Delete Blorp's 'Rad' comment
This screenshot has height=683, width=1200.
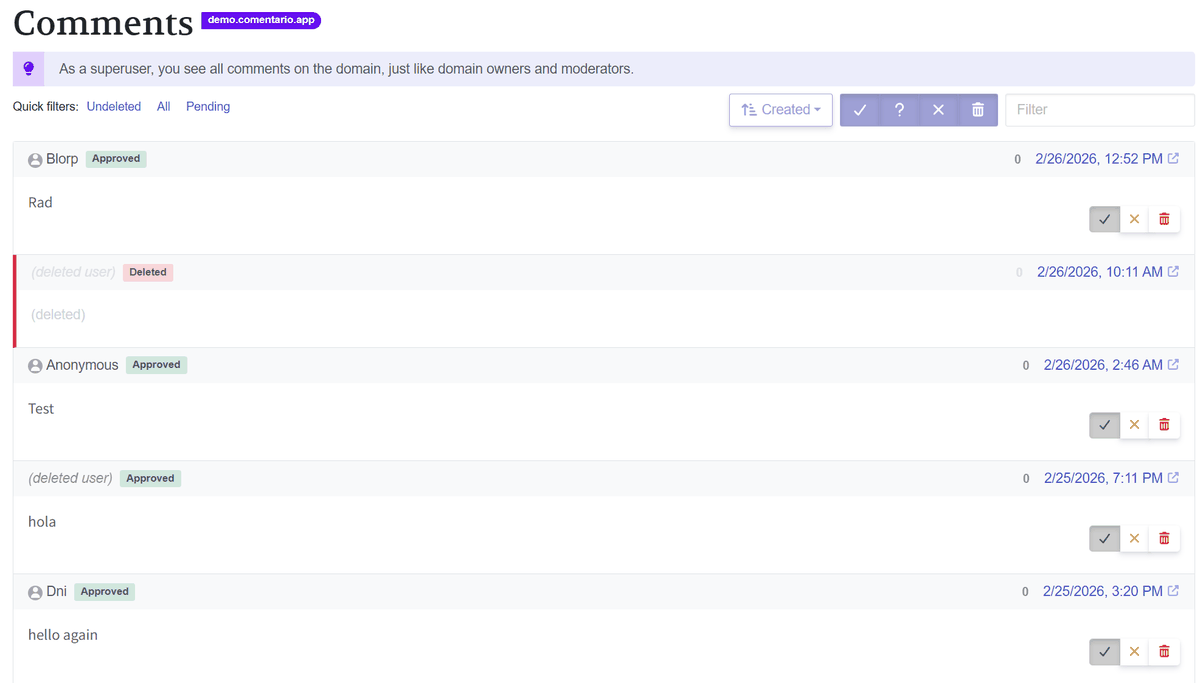click(x=1164, y=219)
